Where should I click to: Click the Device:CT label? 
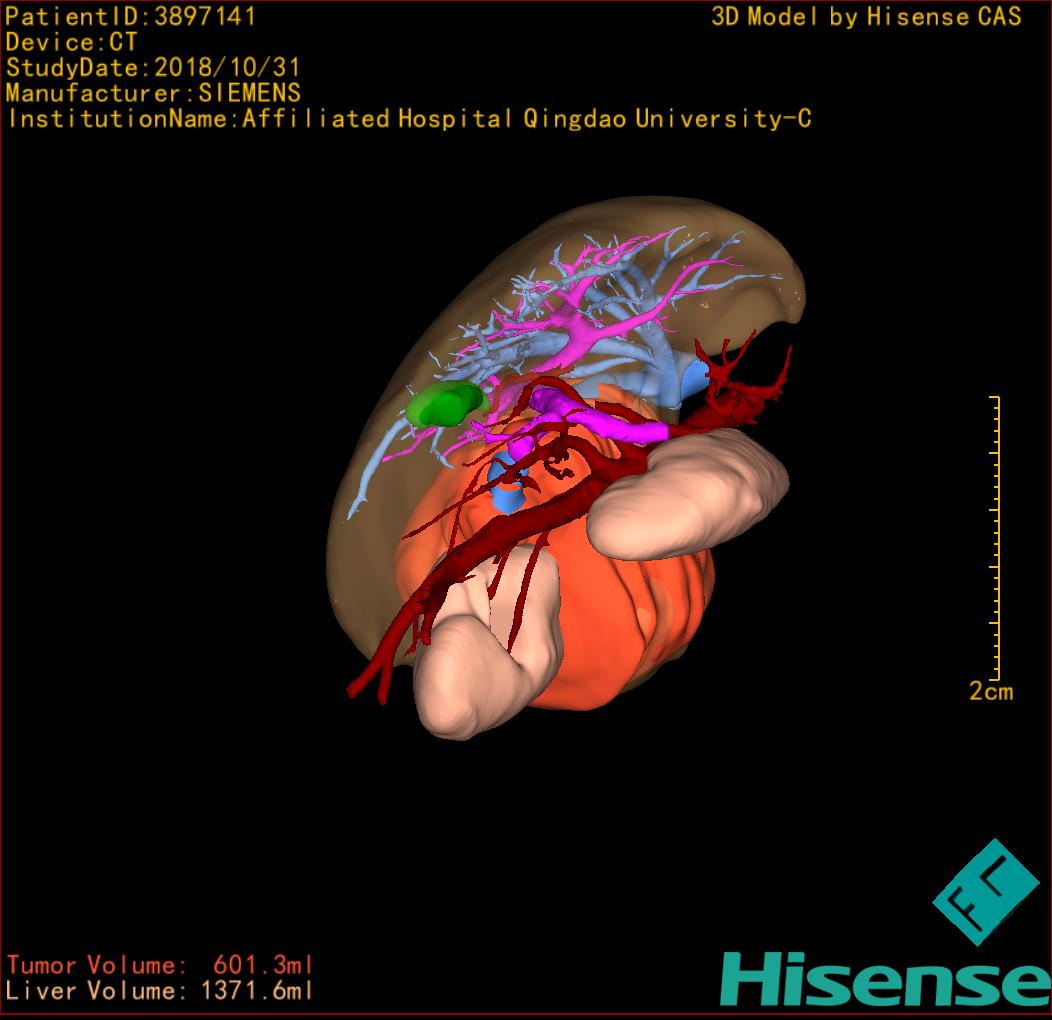tap(71, 42)
